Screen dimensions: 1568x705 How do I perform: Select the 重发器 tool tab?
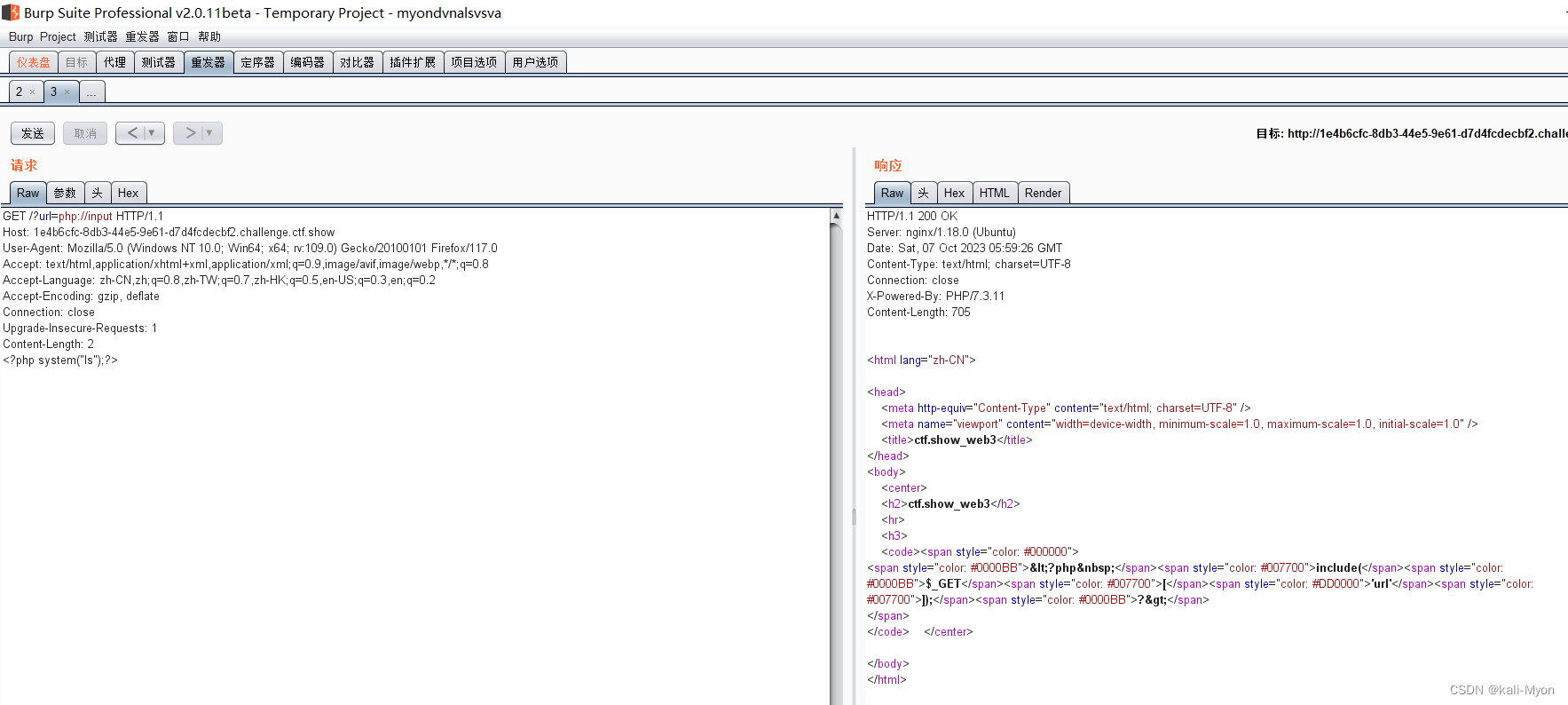(x=209, y=62)
